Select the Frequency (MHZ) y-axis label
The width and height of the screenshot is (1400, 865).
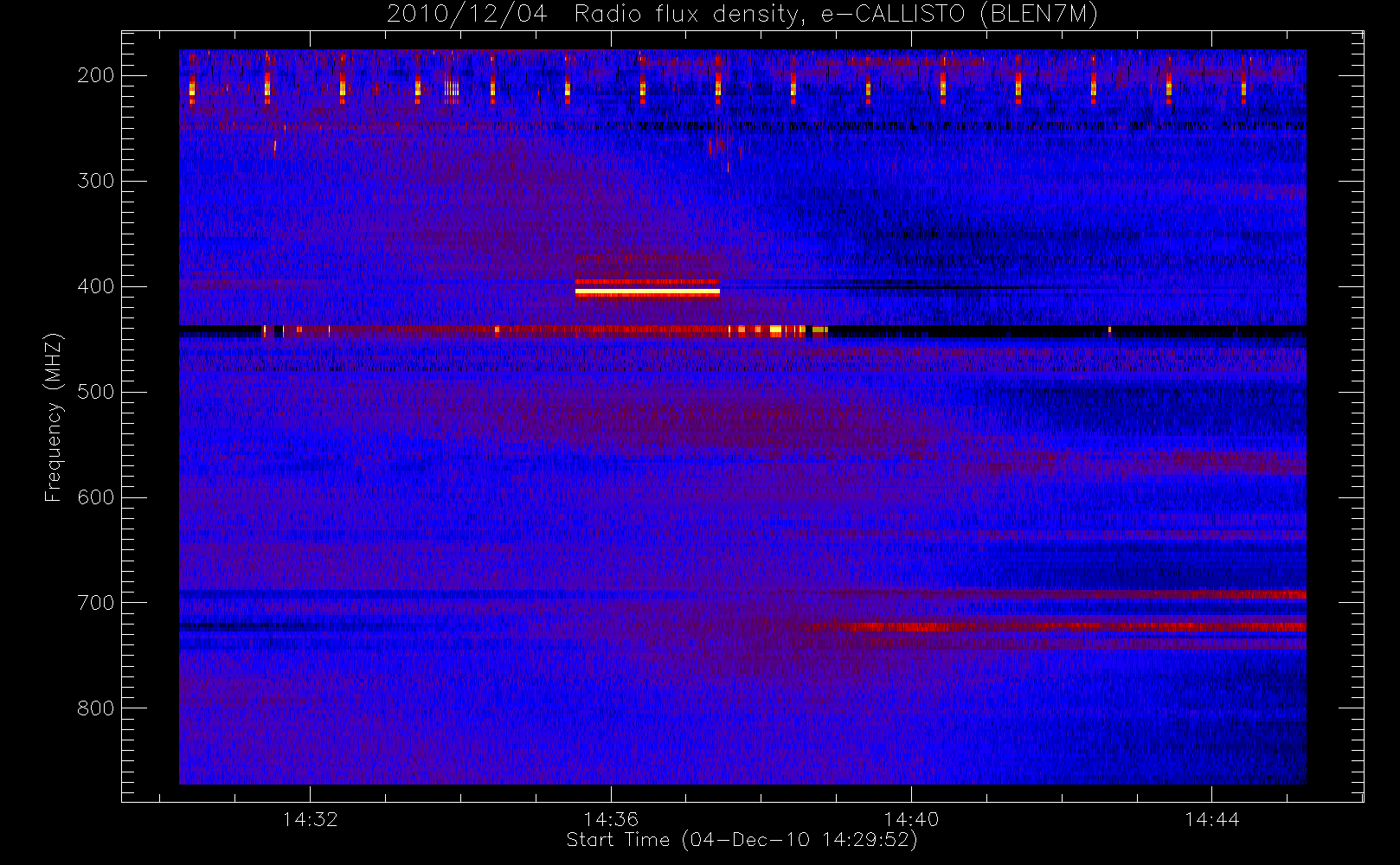pos(54,417)
